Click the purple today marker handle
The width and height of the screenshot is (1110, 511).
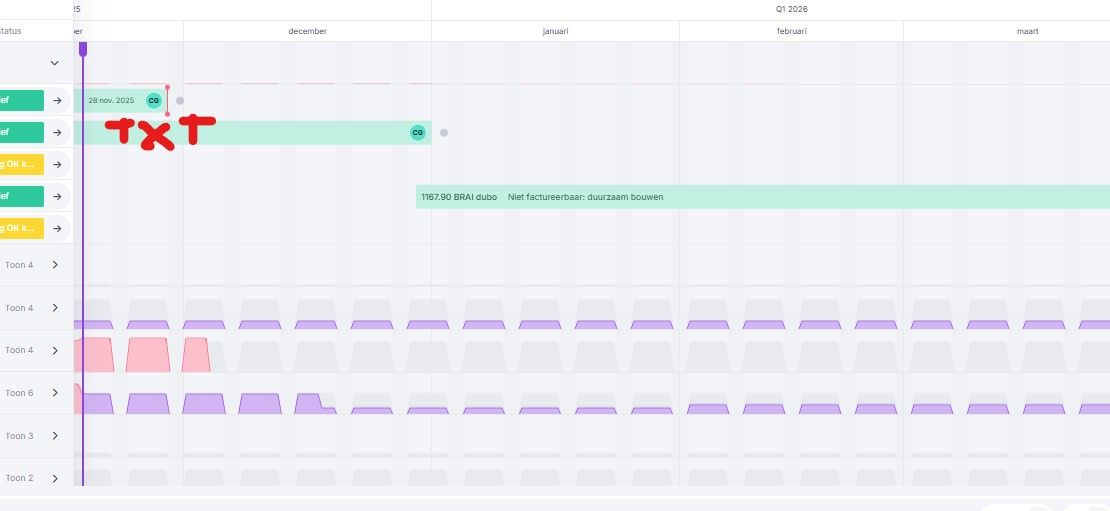pos(83,49)
